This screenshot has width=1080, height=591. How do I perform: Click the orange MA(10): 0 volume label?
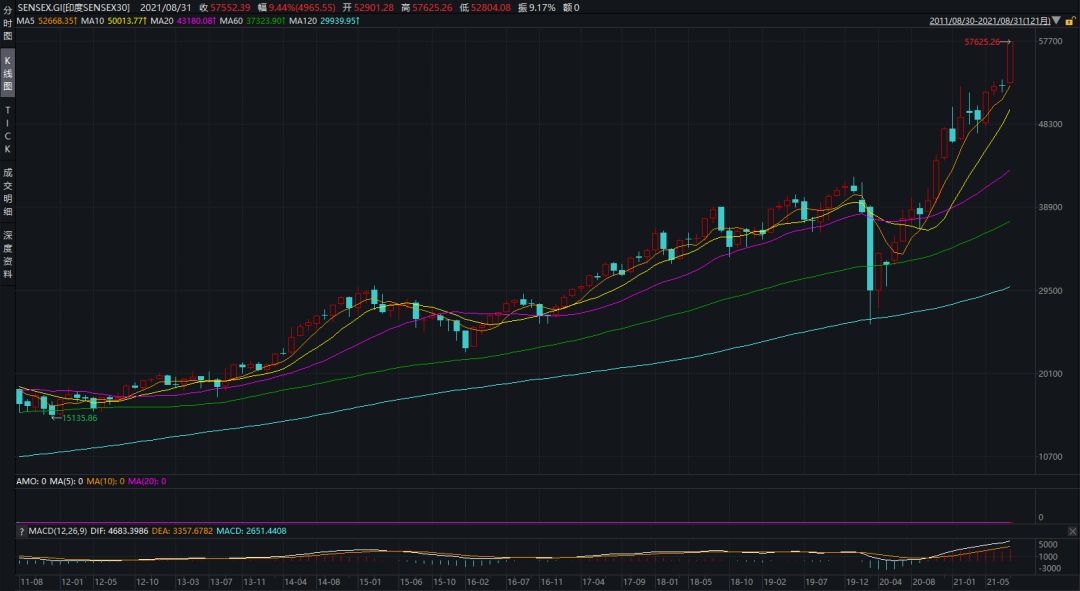pyautogui.click(x=105, y=481)
